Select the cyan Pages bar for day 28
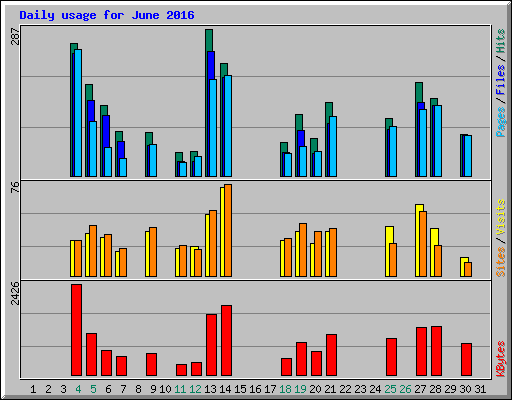 point(438,141)
